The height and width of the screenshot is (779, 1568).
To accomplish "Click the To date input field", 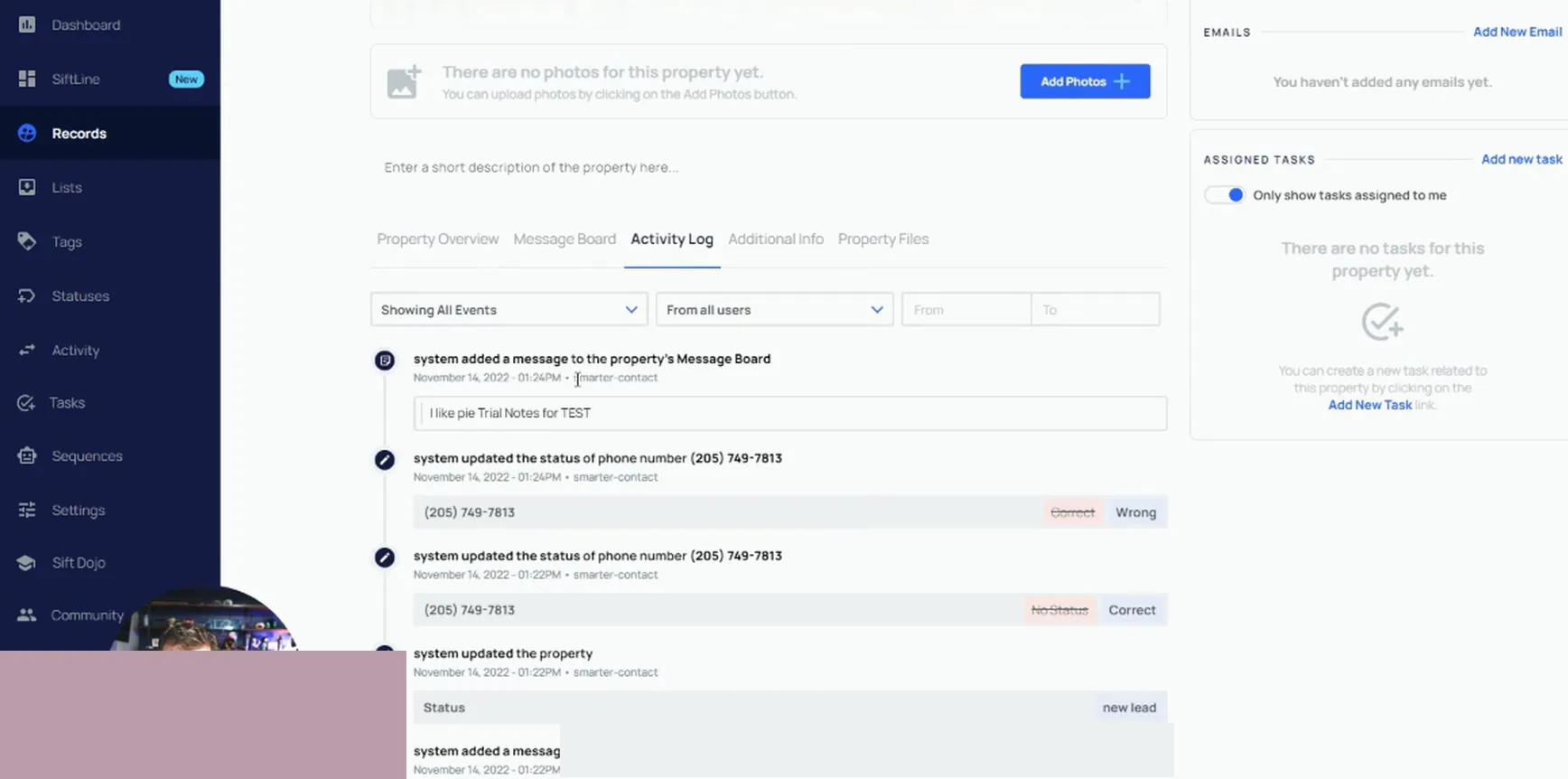I will point(1096,309).
